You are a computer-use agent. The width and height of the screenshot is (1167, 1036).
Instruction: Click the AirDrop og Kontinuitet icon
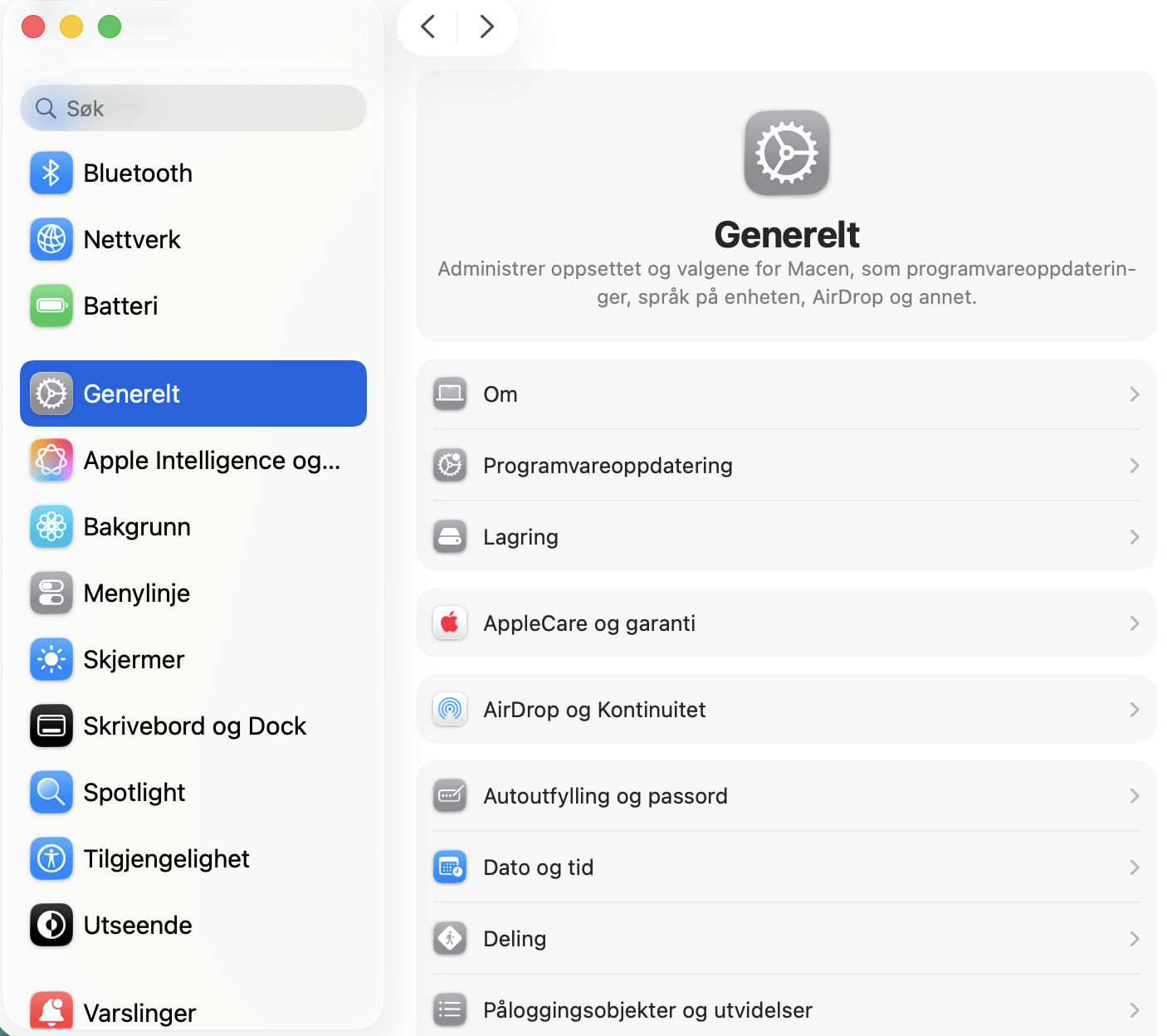click(x=450, y=709)
